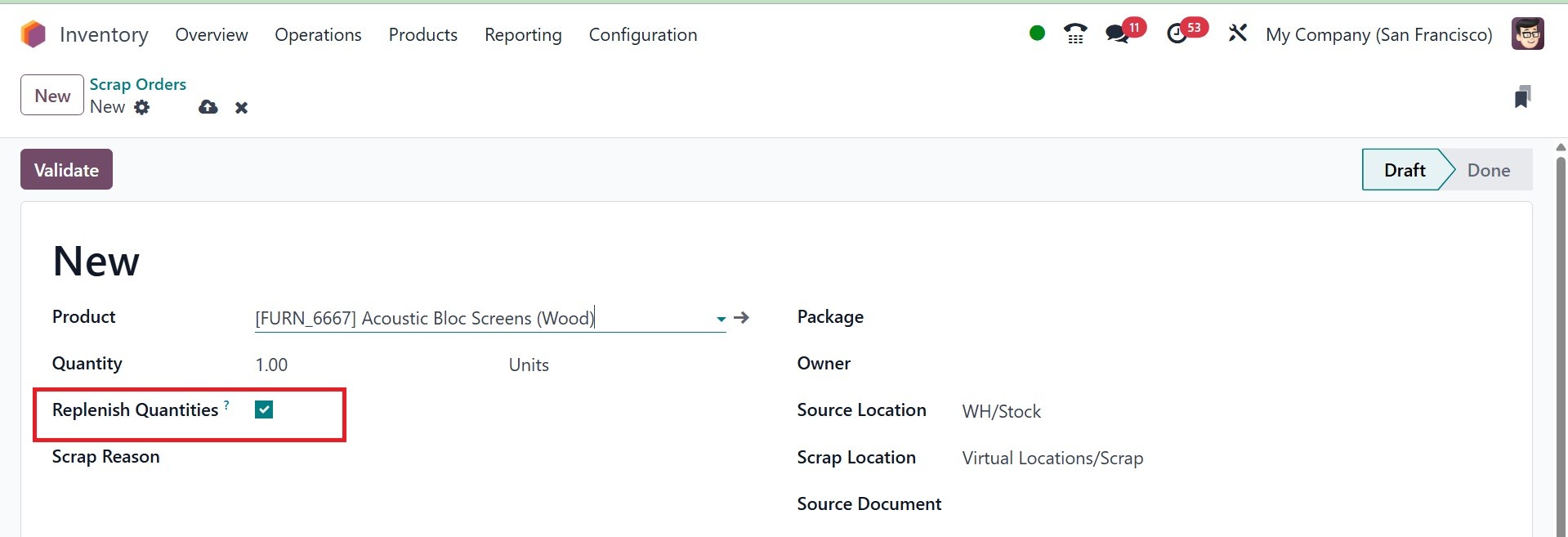Open the Operations menu

[318, 34]
